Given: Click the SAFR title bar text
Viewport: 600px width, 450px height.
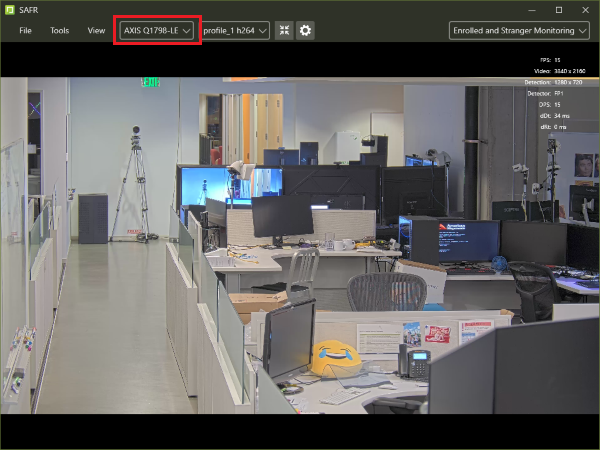Looking at the screenshot, I should pos(28,9).
